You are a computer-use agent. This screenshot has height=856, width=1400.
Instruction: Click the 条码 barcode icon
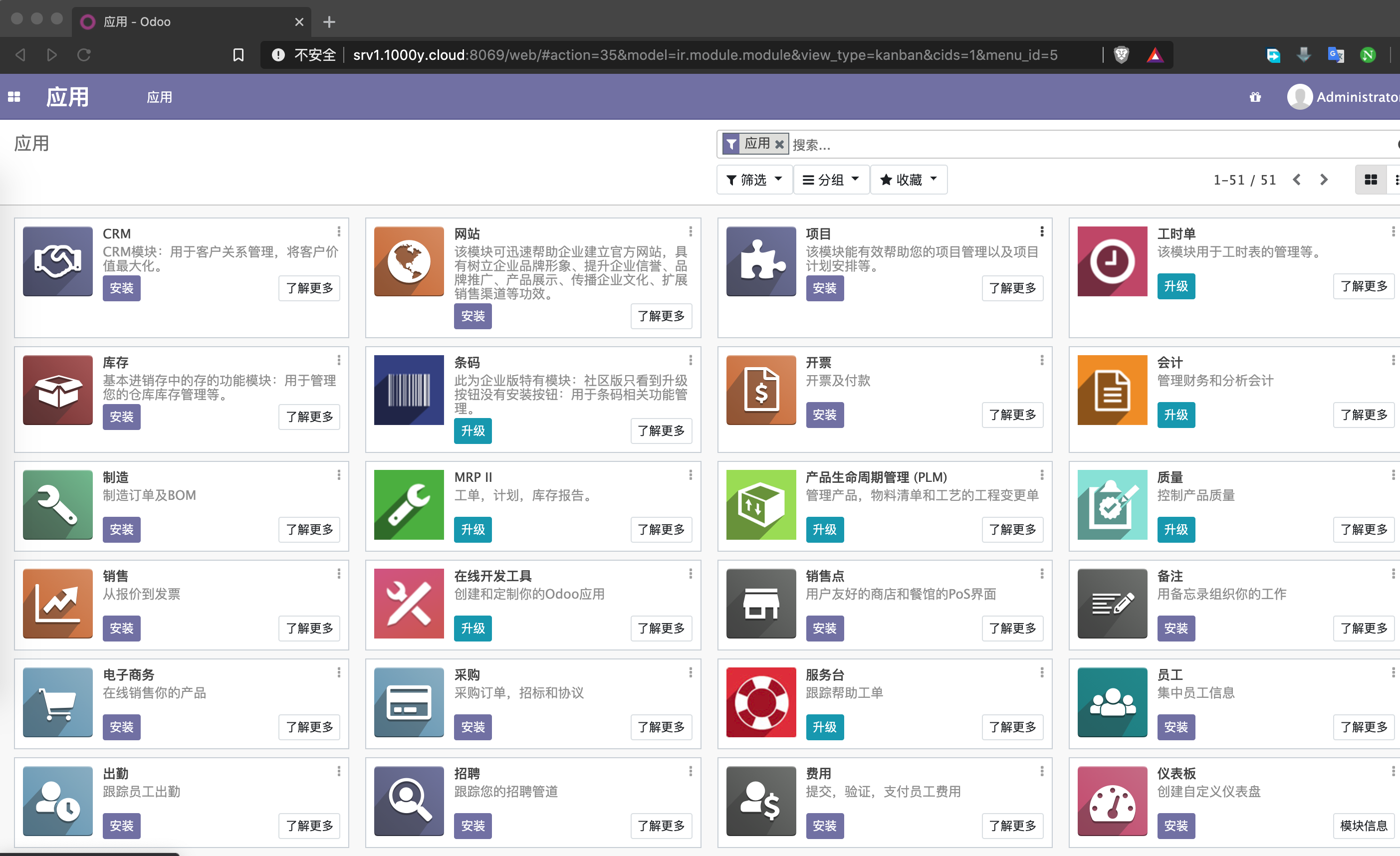point(409,390)
